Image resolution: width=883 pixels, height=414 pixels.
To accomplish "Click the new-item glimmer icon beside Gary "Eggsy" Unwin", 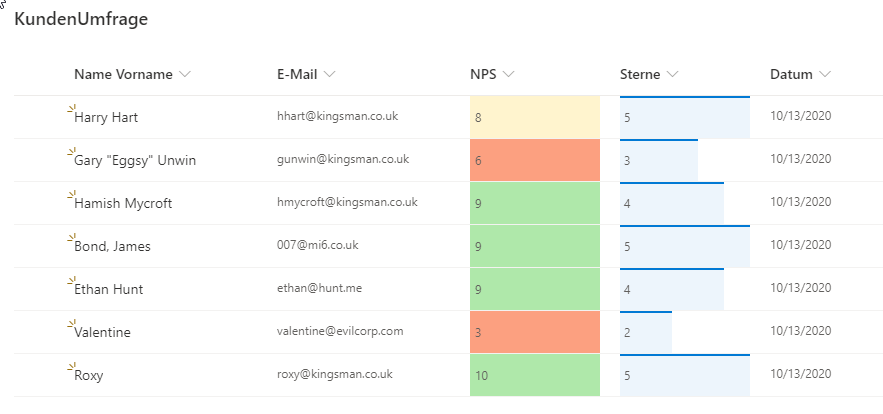I will (71, 152).
